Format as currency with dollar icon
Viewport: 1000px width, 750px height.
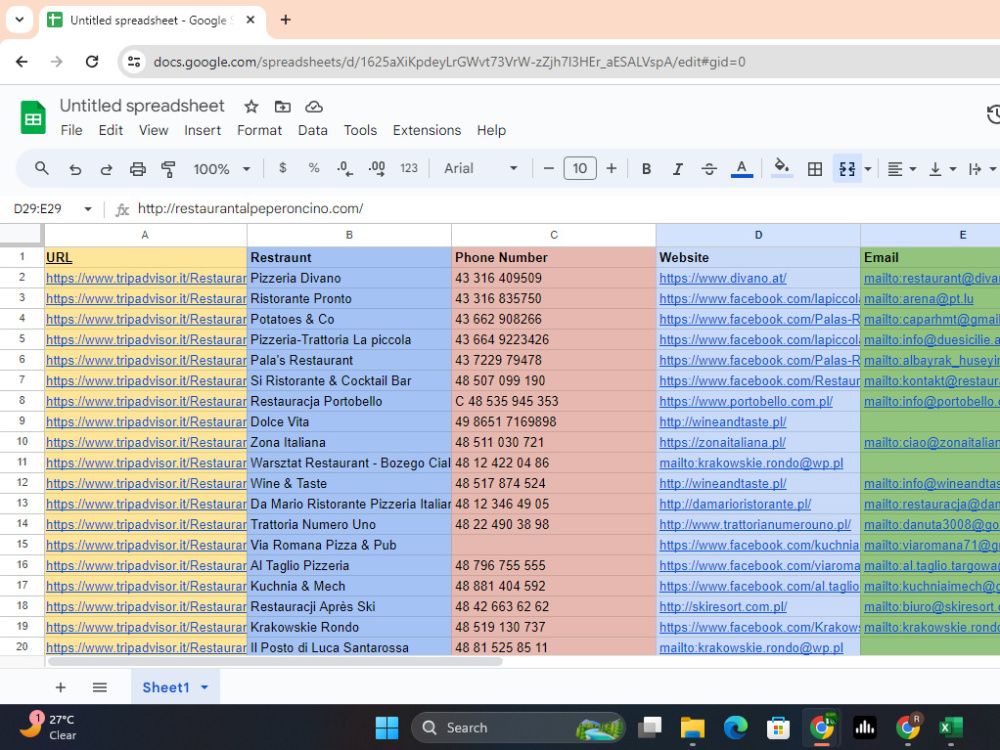(283, 168)
